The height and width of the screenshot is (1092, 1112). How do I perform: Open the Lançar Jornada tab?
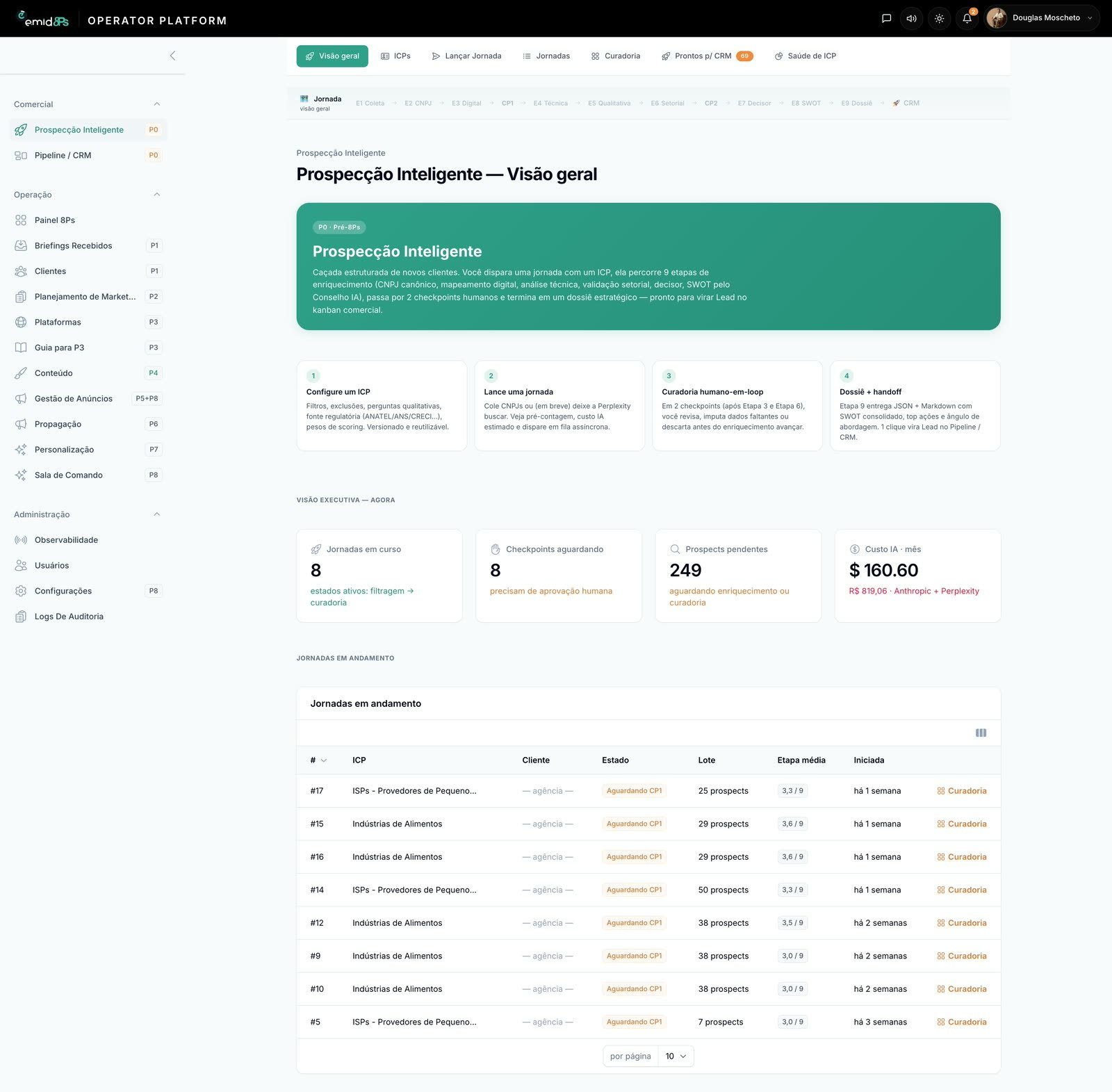(466, 56)
